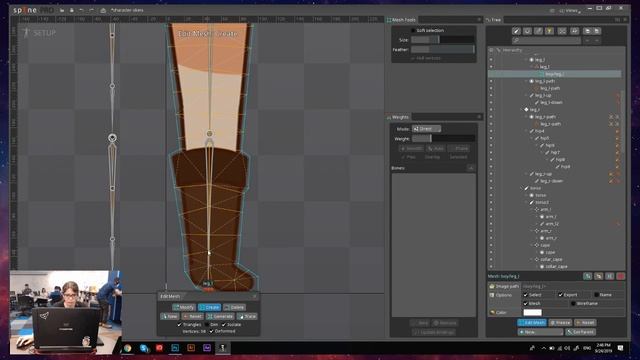Click the second Tree toolbar filter icon

point(527,31)
